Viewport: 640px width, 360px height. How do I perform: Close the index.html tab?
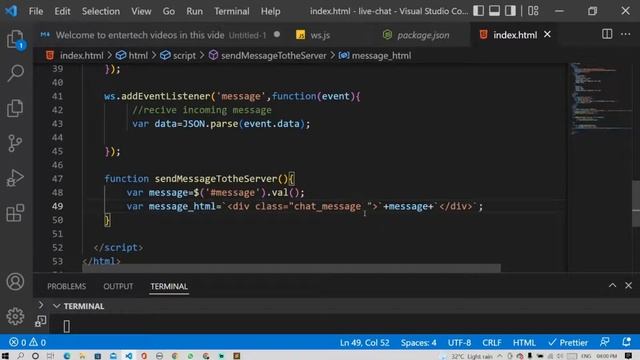tap(547, 35)
